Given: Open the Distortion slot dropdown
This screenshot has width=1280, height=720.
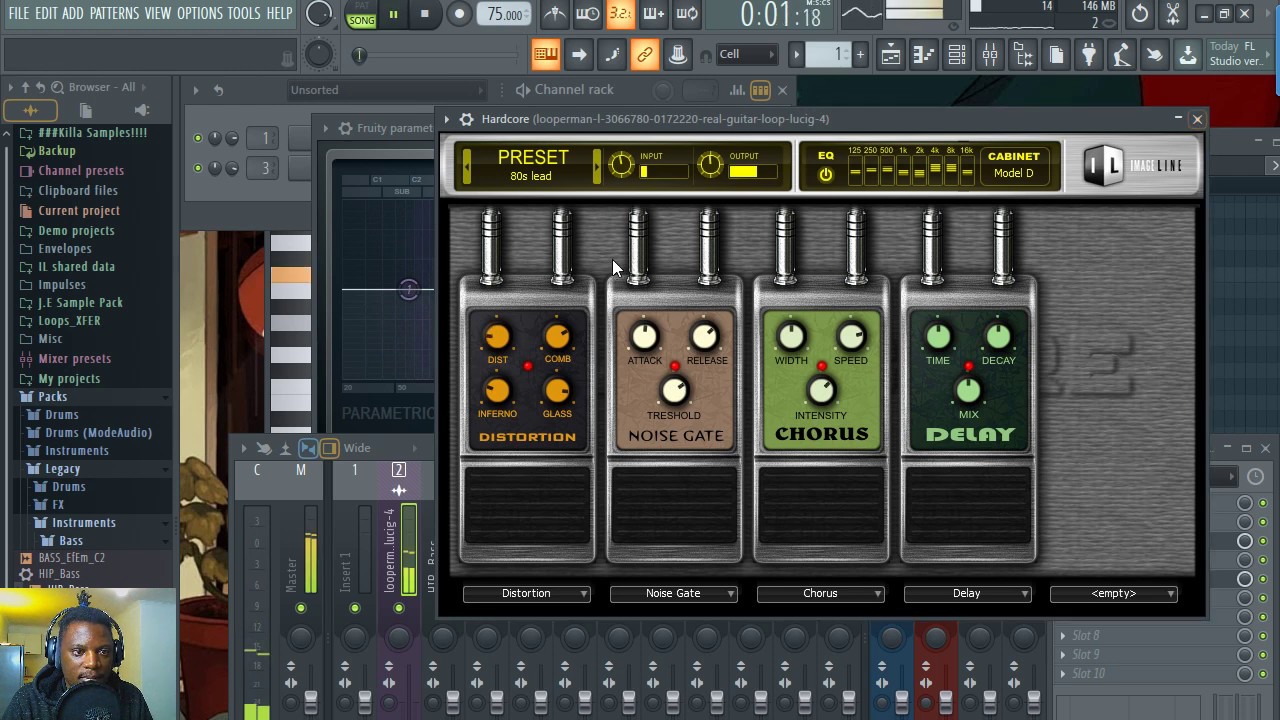Looking at the screenshot, I should [527, 594].
